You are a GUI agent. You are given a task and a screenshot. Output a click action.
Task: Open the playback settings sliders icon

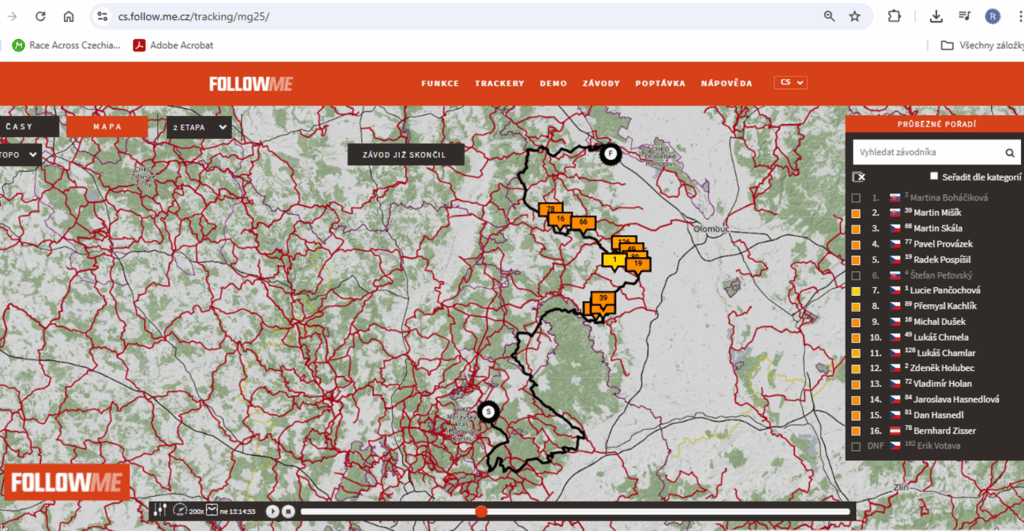coord(159,511)
